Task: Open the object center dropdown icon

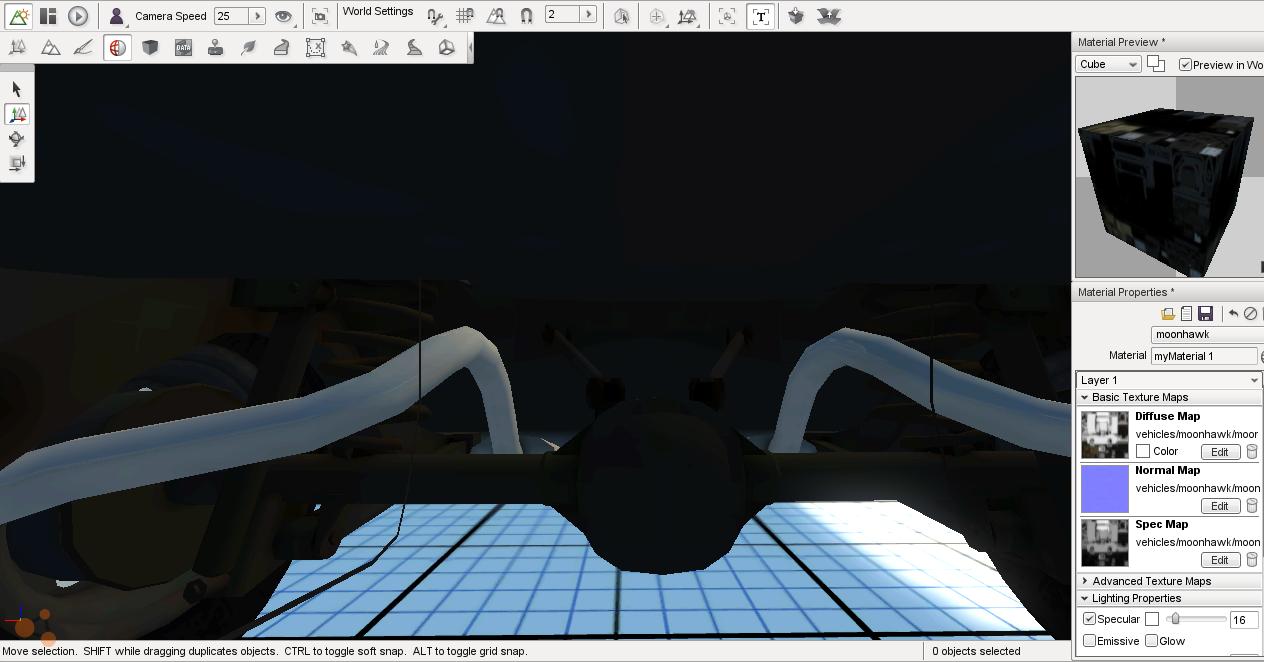Action: coord(657,16)
